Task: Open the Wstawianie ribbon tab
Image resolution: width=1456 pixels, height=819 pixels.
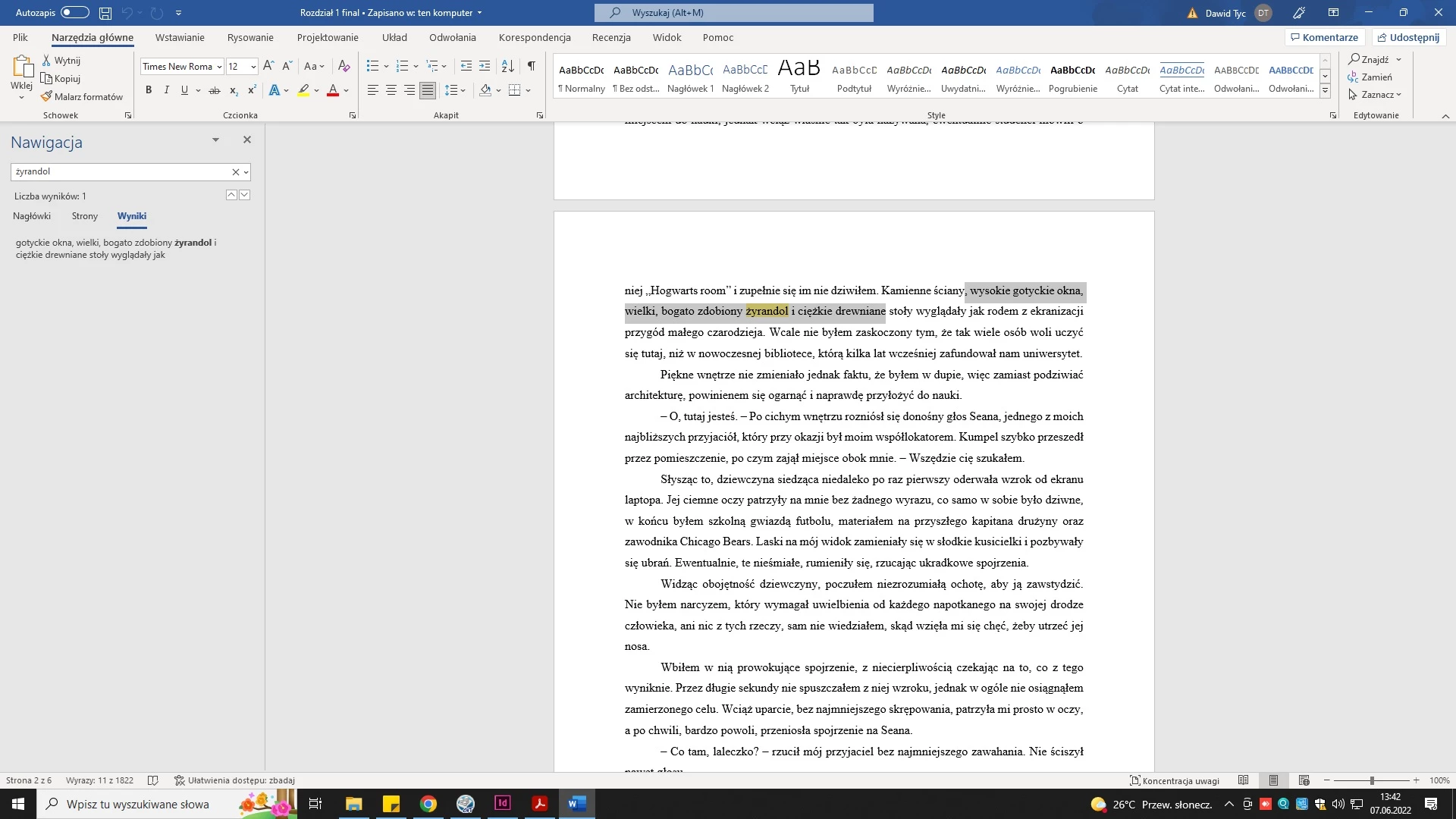Action: pyautogui.click(x=180, y=37)
